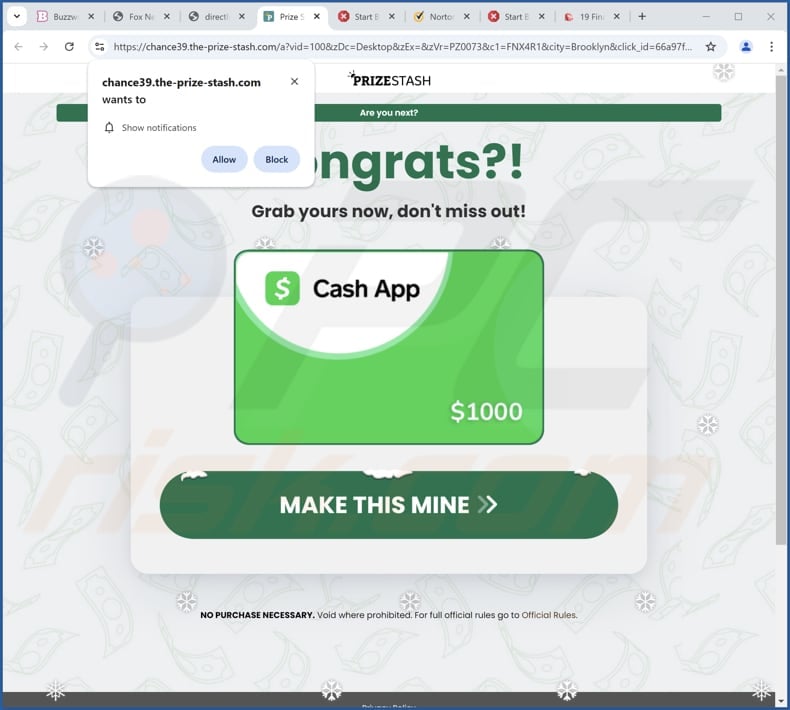
Task: Click the Grab yours now headline text
Action: coord(388,211)
